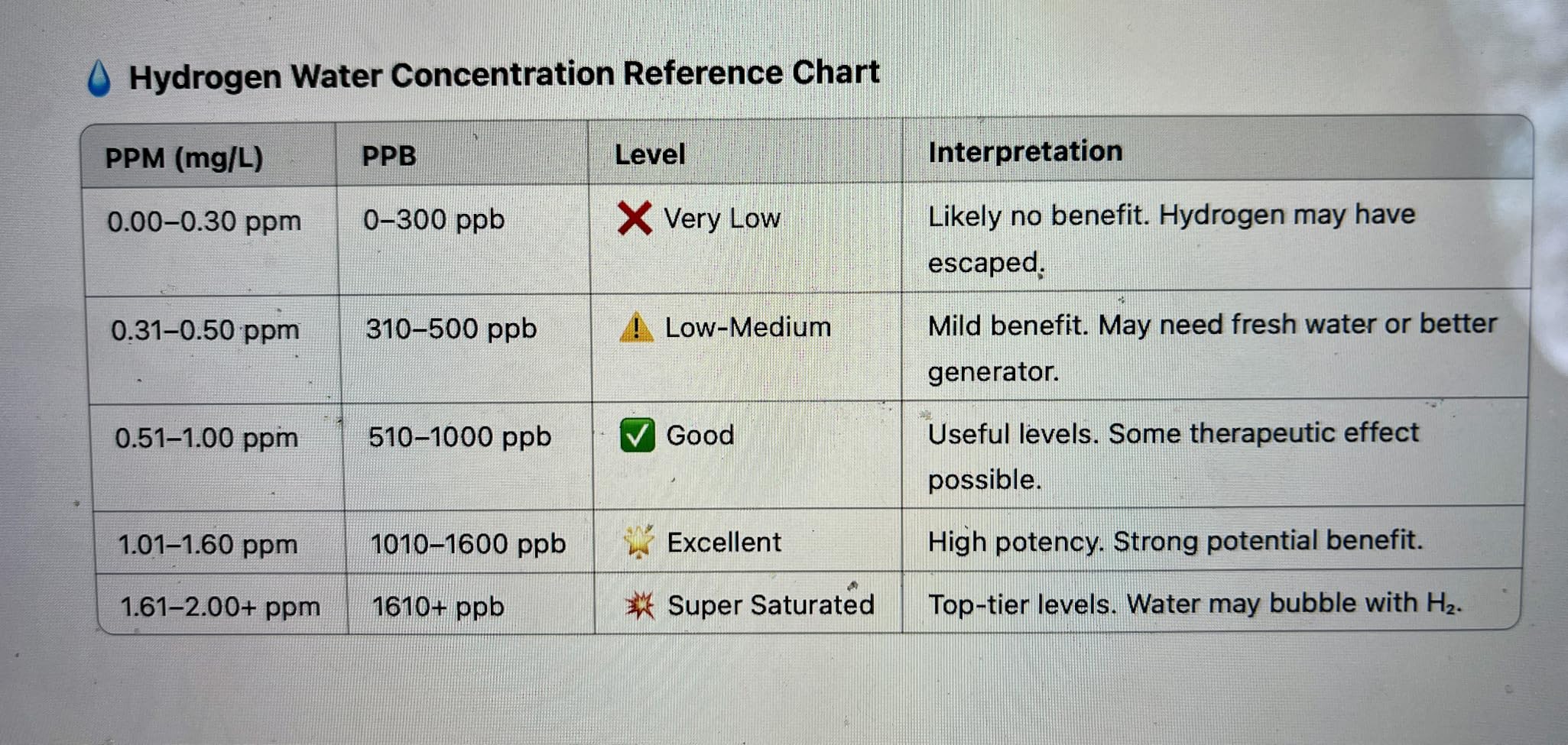1568x745 pixels.
Task: Select the 1.61–2.00+ ppm cell
Action: (220, 607)
